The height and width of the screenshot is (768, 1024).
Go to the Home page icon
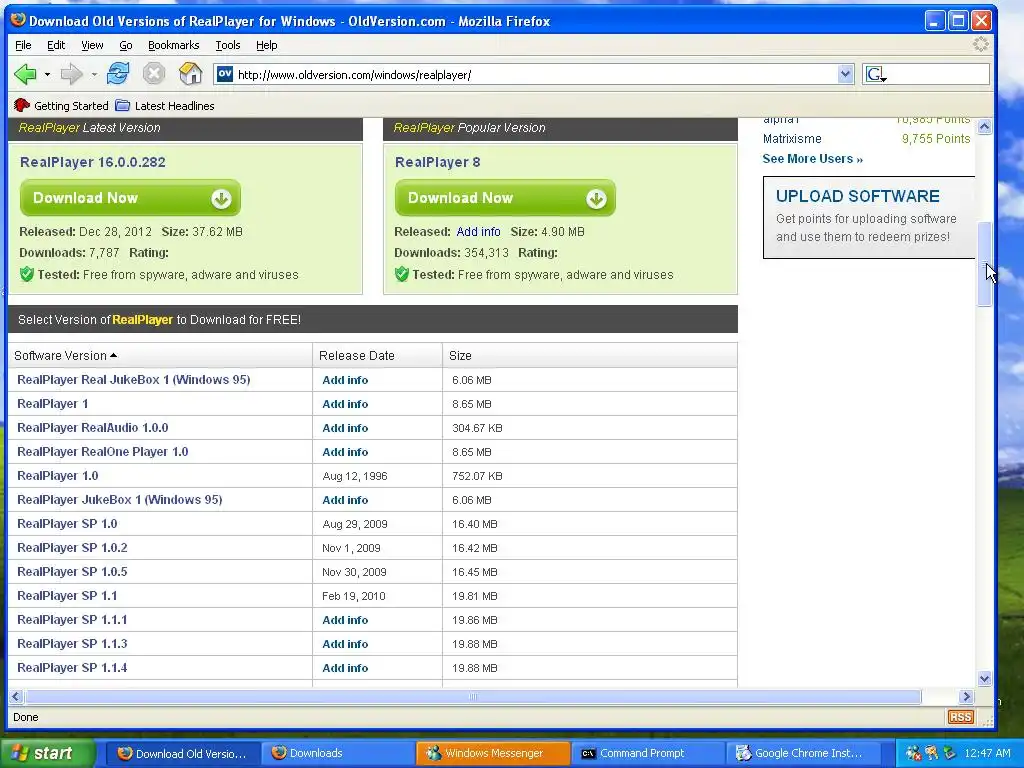tap(190, 74)
